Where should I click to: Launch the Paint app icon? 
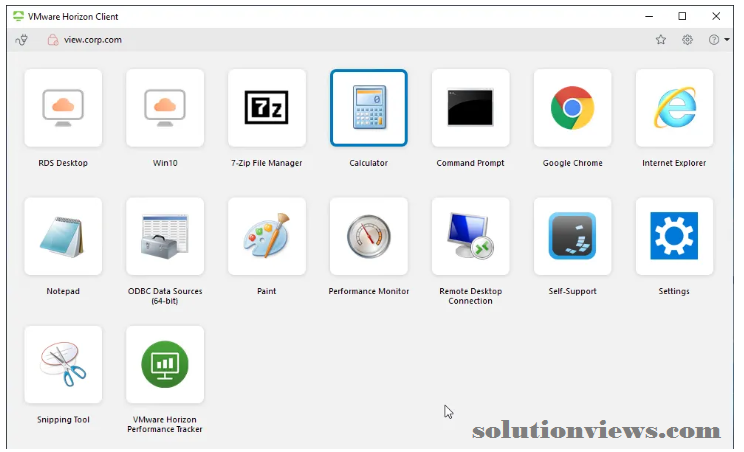(x=267, y=236)
